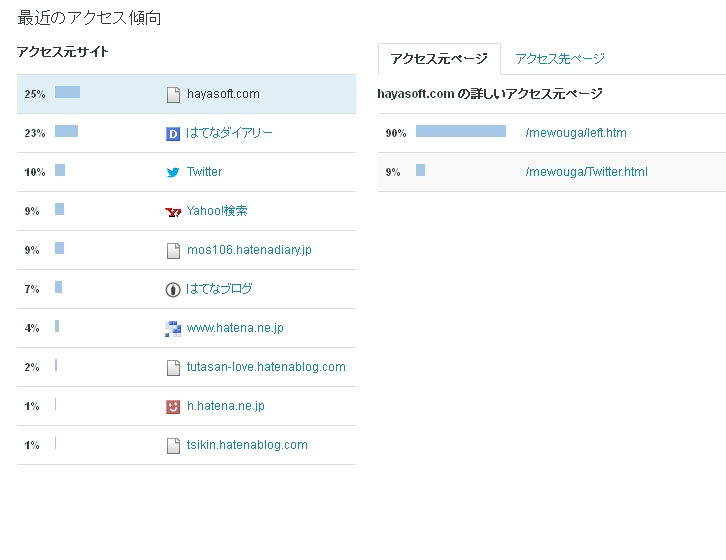Open the Twitter referrer link
The width and height of the screenshot is (726, 560).
(204, 172)
